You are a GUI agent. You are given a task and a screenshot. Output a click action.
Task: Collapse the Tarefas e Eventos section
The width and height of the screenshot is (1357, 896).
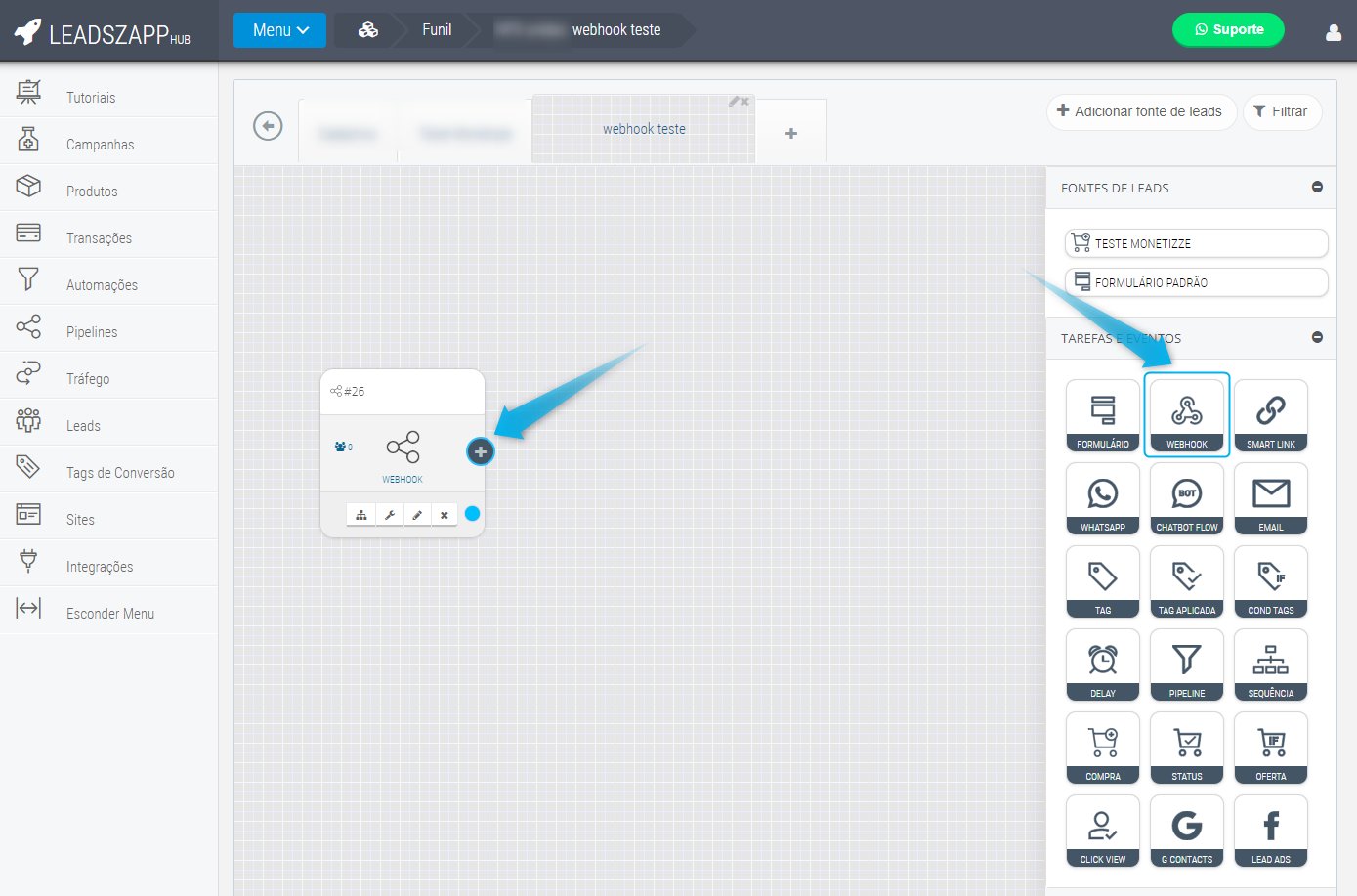(x=1317, y=337)
